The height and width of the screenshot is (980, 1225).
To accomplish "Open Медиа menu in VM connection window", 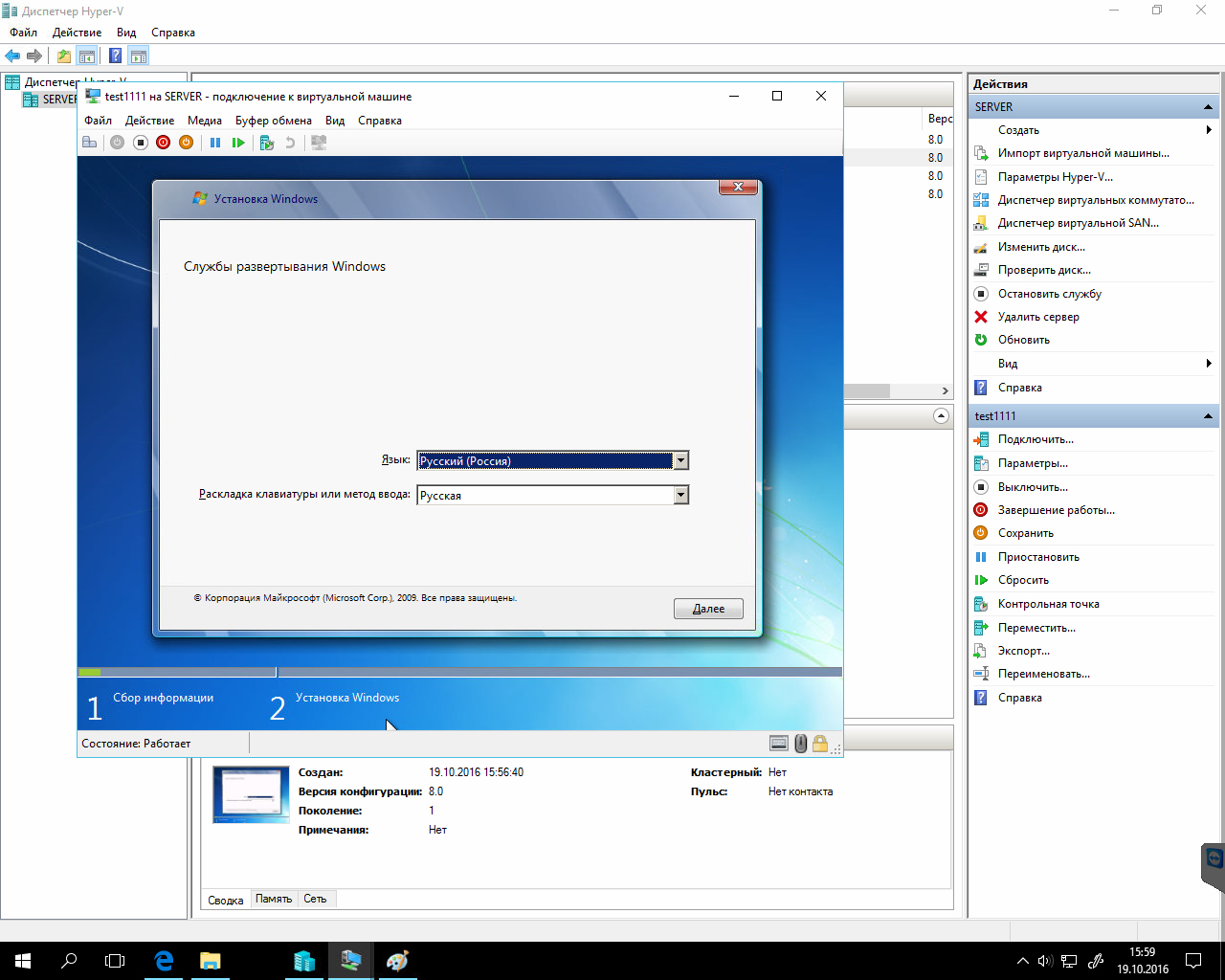I will (205, 121).
